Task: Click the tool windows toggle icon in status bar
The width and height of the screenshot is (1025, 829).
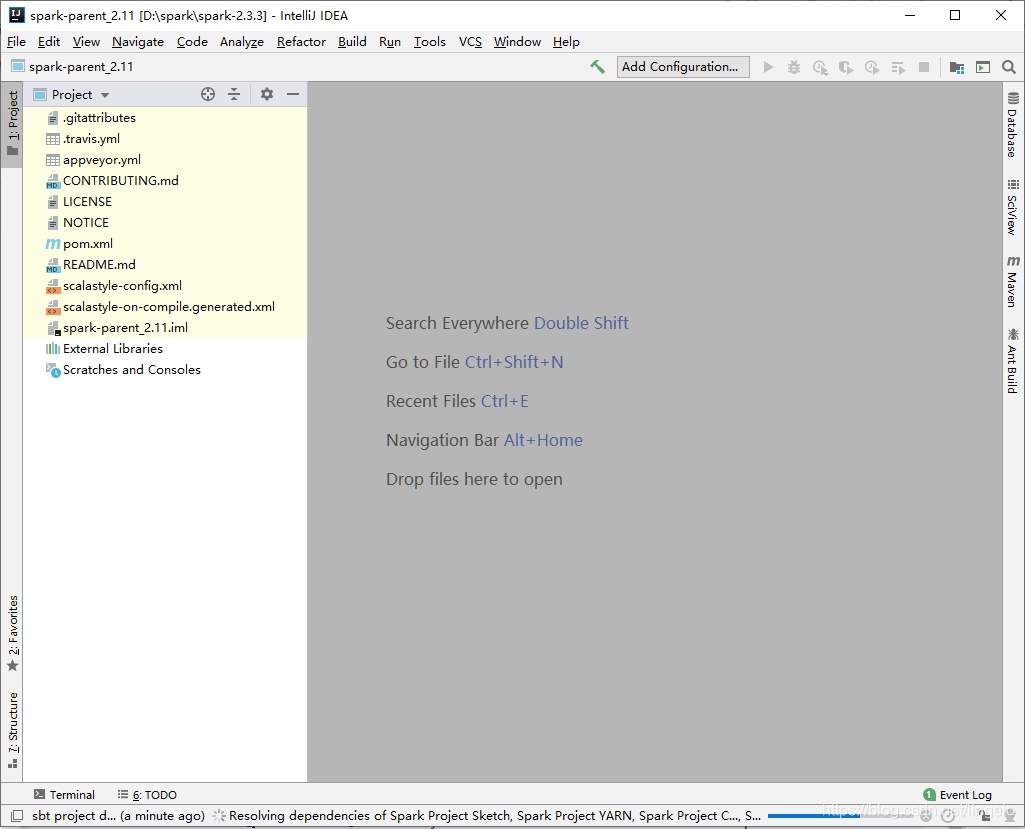Action: point(17,815)
